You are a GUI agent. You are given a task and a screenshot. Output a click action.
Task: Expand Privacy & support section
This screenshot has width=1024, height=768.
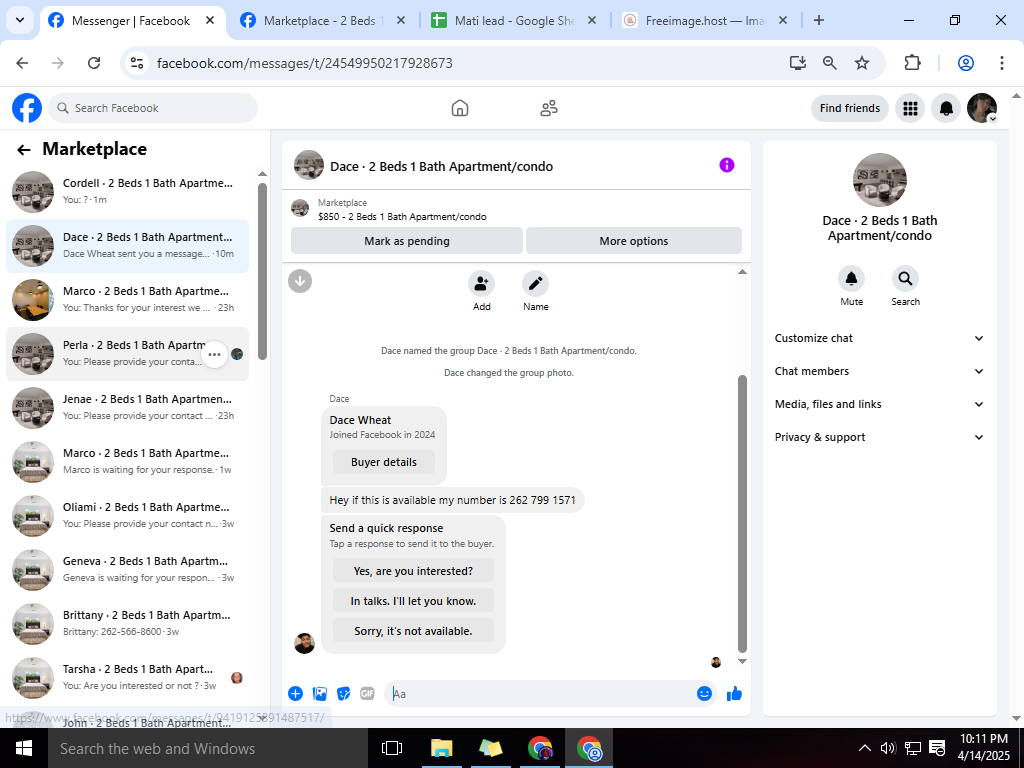[879, 437]
